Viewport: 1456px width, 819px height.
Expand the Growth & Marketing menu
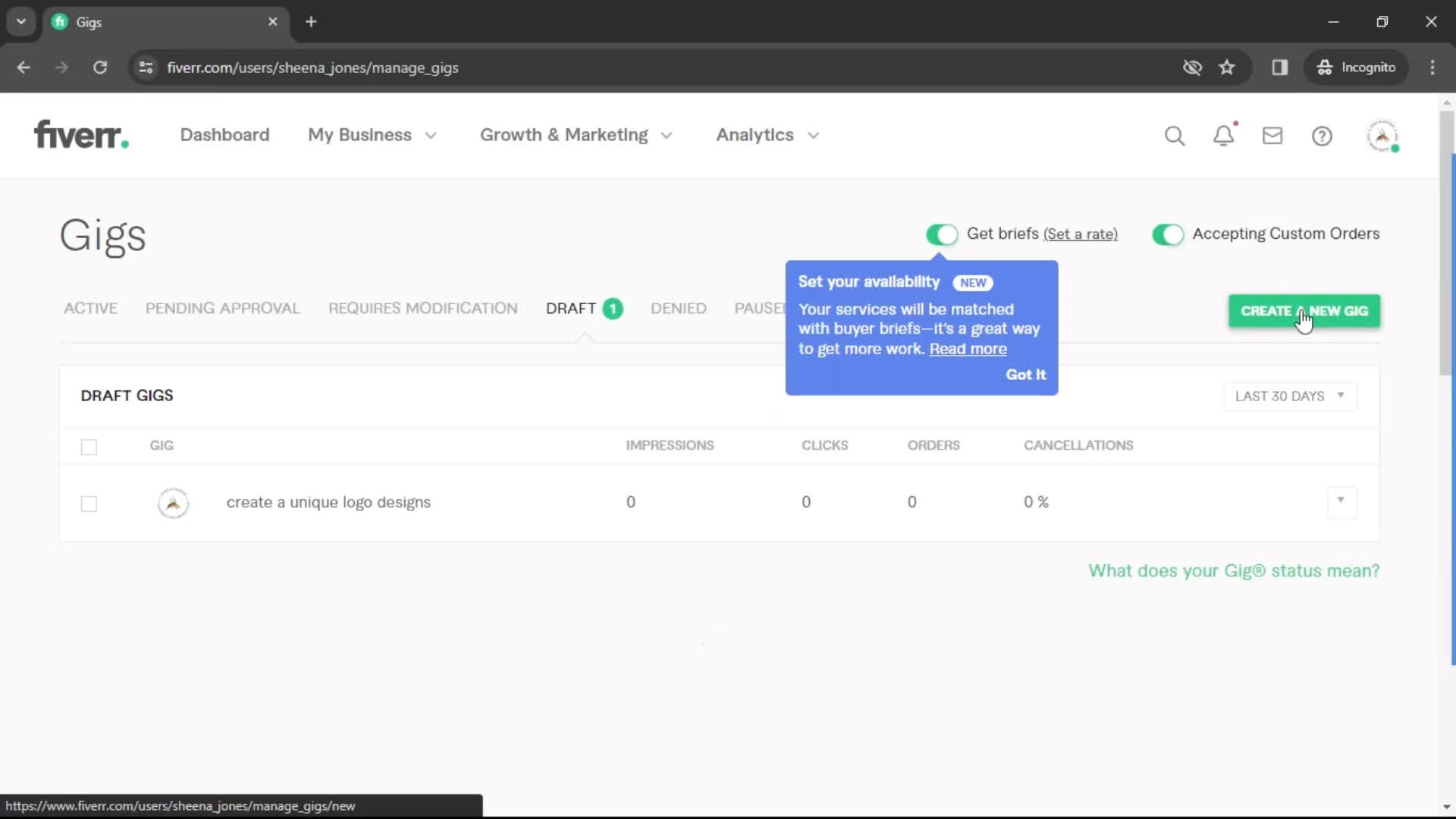tap(576, 135)
